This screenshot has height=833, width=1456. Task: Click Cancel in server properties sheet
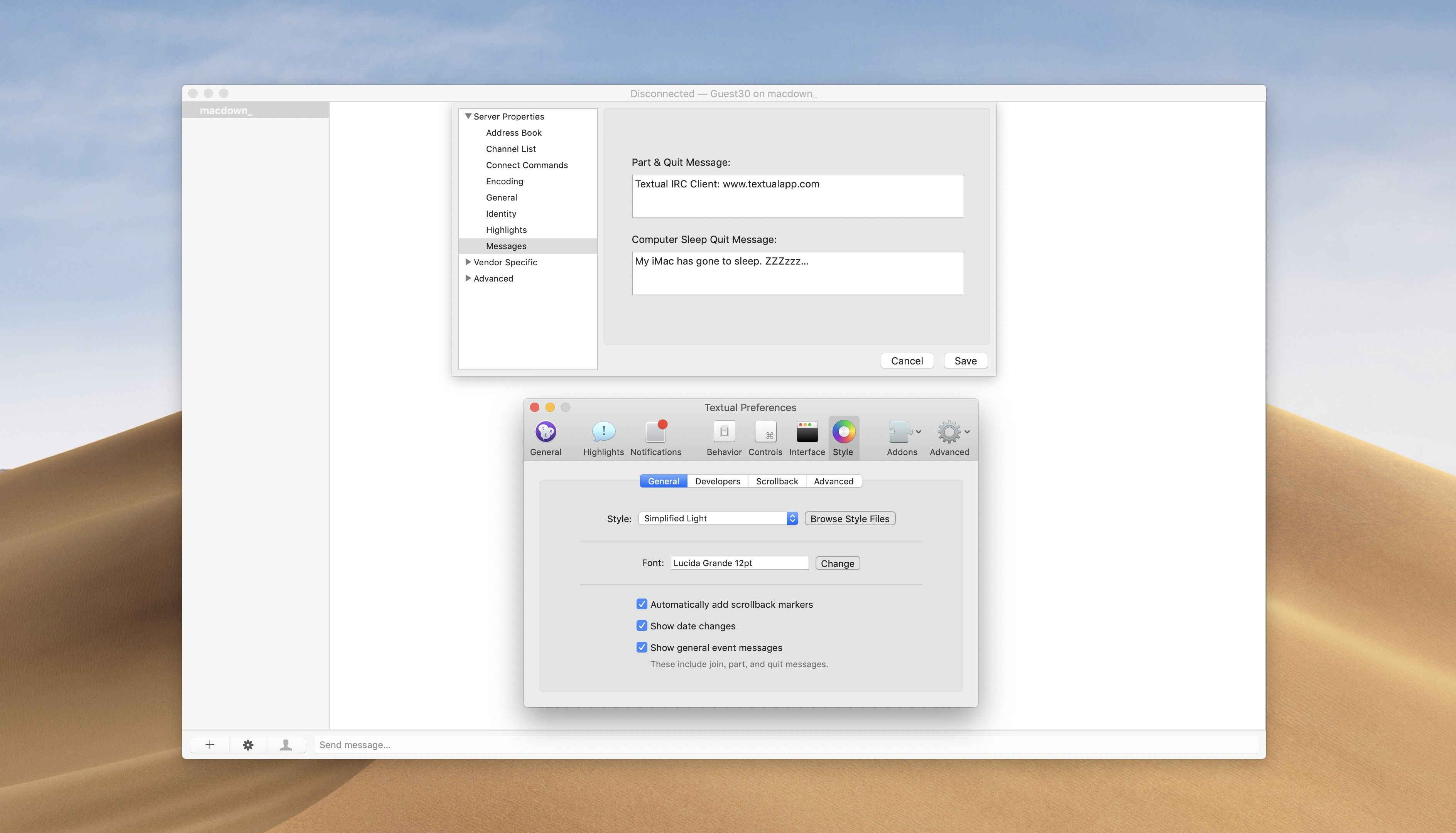[x=907, y=361]
